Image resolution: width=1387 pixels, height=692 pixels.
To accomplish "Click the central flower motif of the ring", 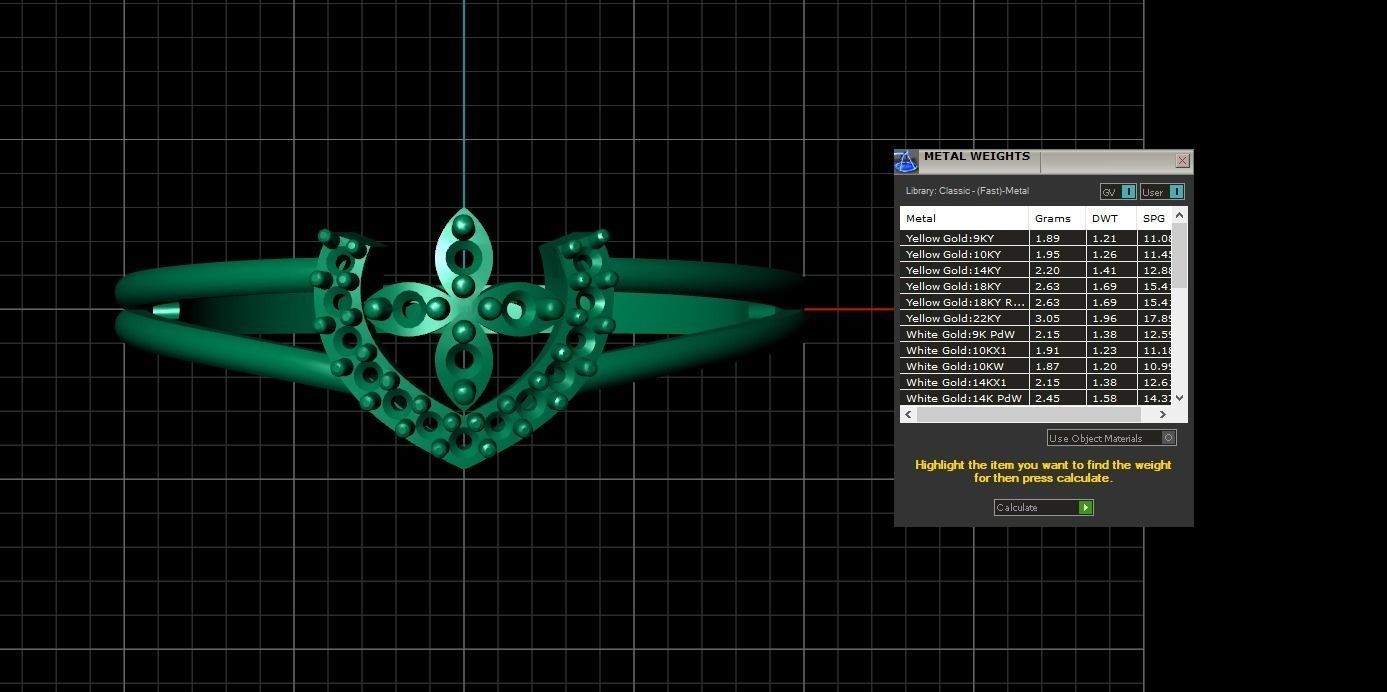I will pos(463,307).
